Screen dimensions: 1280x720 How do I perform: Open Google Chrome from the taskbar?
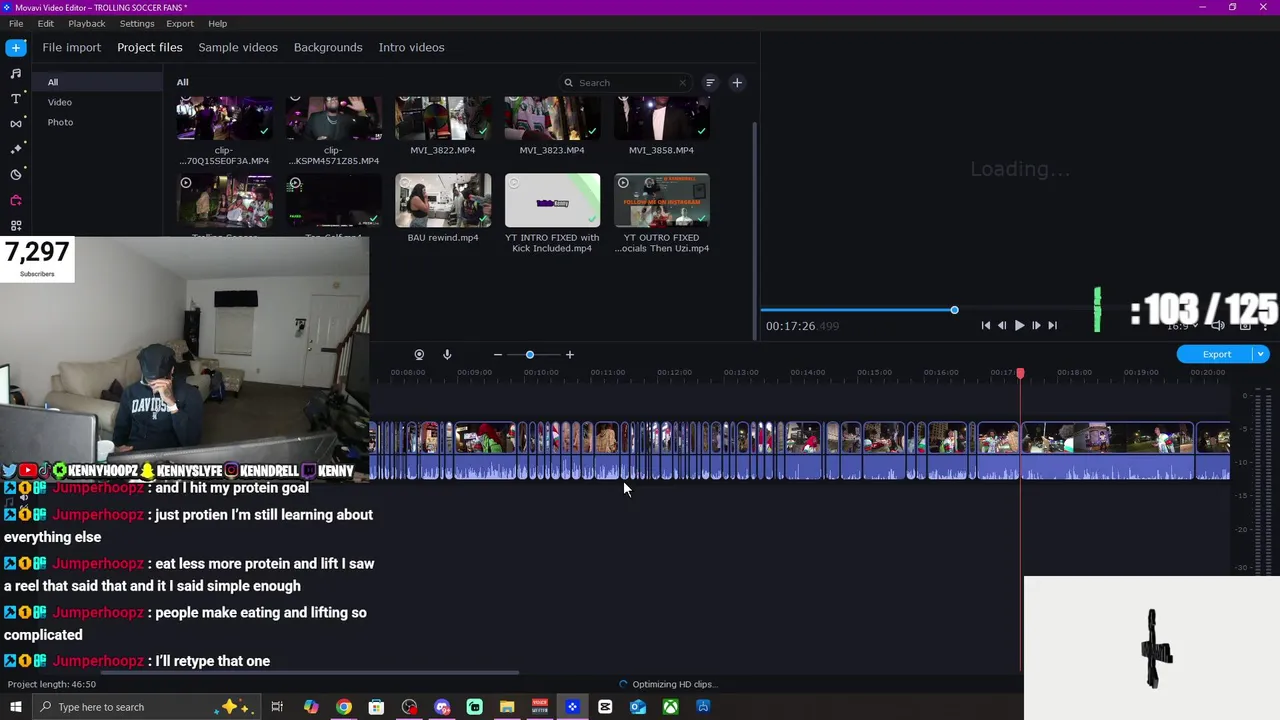[x=344, y=707]
